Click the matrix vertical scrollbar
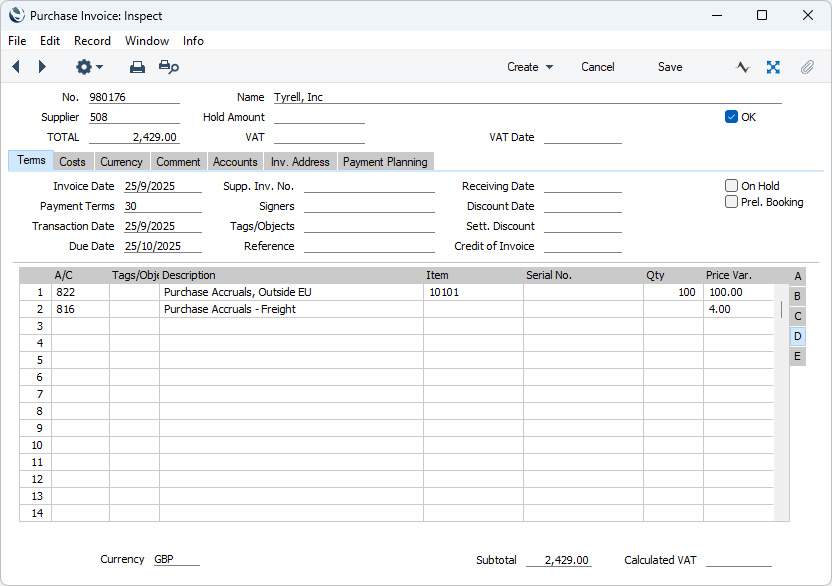 [x=782, y=402]
